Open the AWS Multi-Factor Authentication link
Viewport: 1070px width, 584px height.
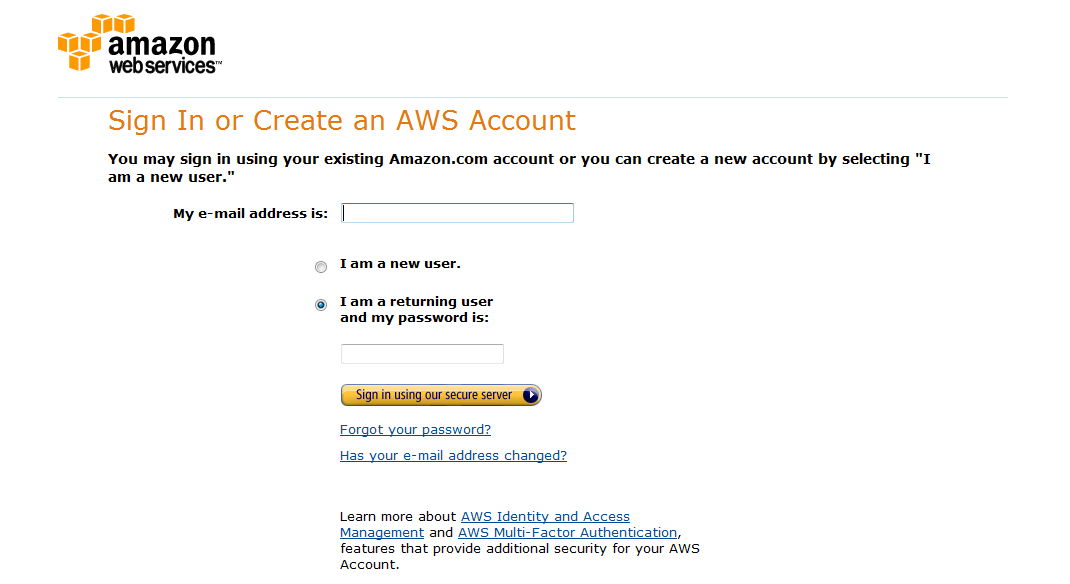(567, 532)
